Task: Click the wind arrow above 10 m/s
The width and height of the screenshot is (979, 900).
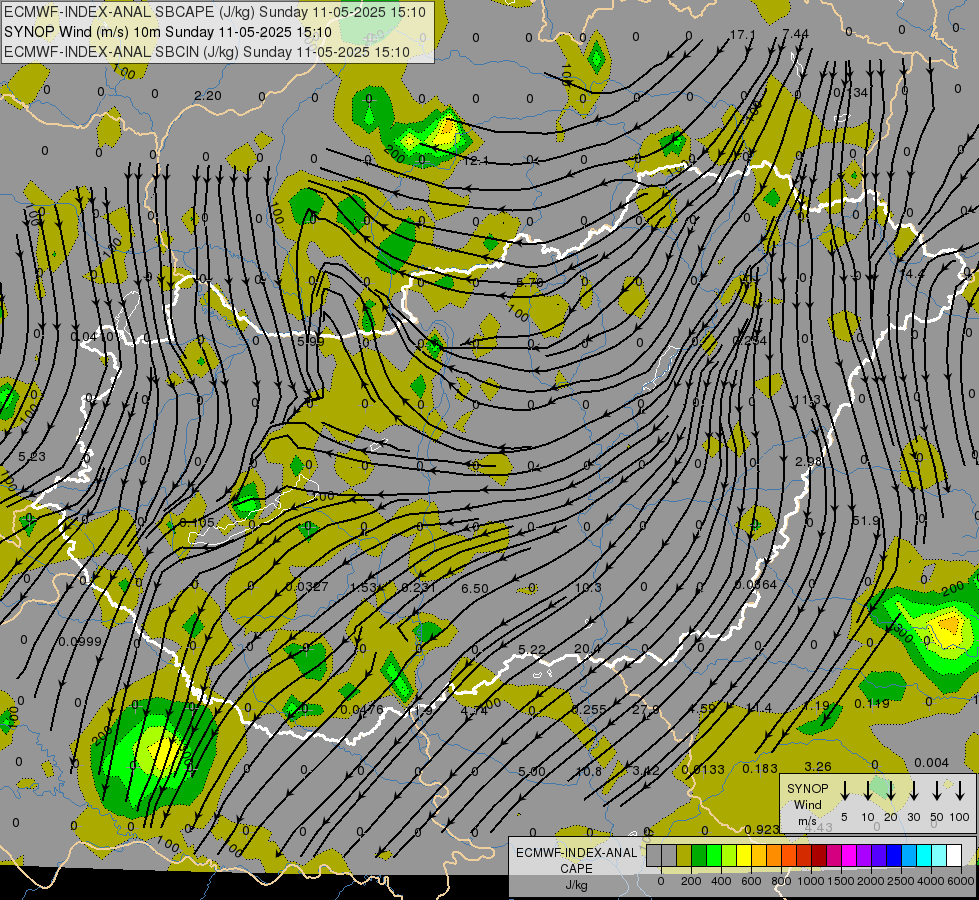Action: point(868,791)
